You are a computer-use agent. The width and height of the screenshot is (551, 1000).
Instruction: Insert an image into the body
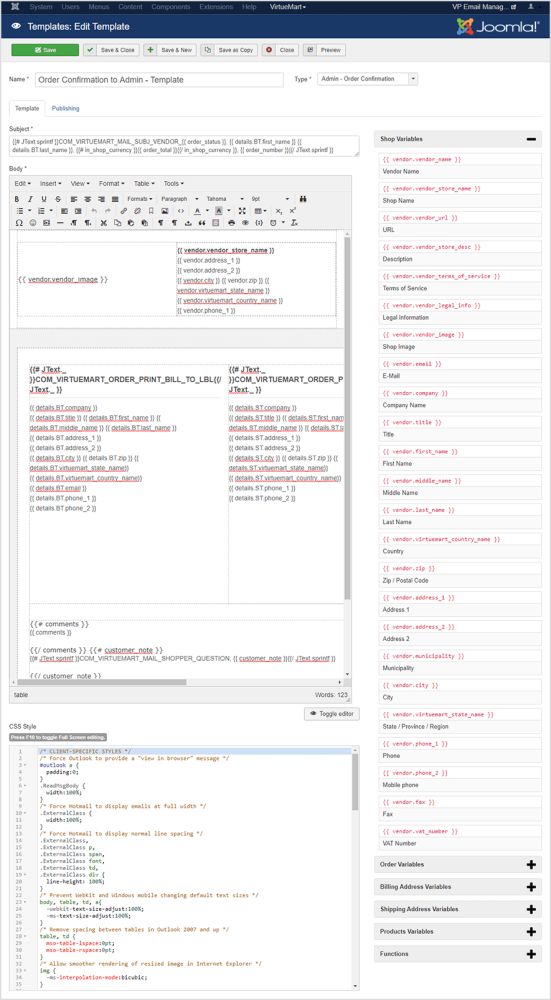(x=165, y=210)
